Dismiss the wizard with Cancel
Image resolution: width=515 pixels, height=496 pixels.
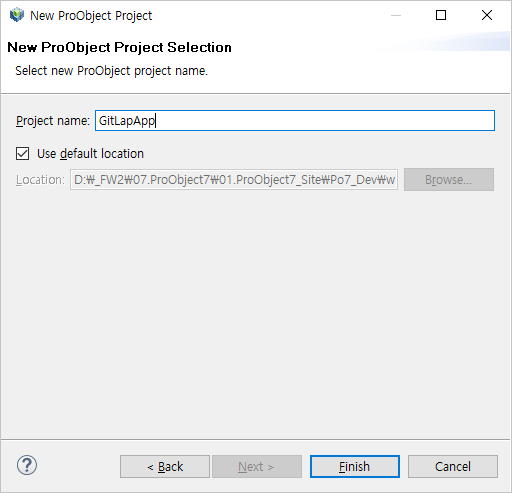point(453,466)
